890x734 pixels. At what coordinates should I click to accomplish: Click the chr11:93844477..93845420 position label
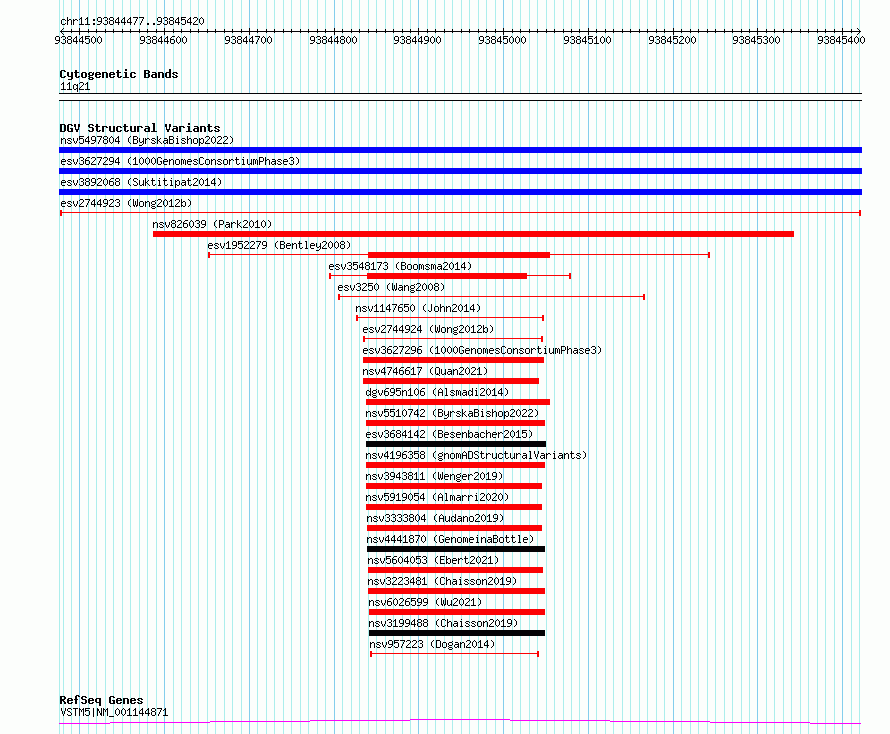132,21
